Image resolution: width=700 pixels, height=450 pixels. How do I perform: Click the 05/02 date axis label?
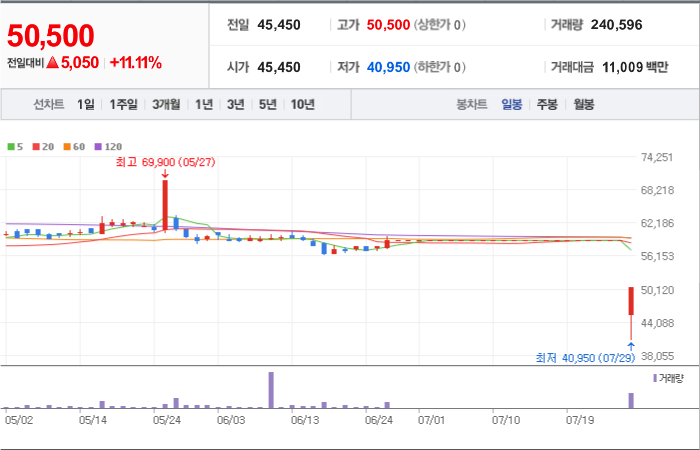(x=19, y=420)
